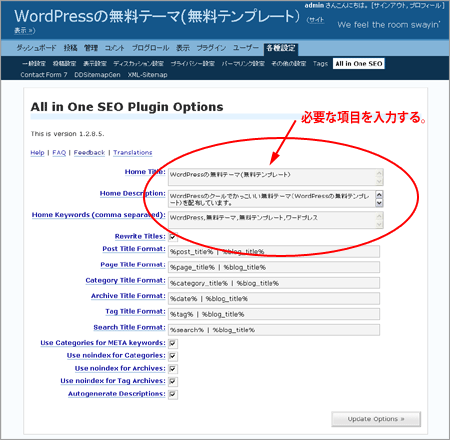
Task: Click the Tag Title Format field
Action: tap(274, 314)
